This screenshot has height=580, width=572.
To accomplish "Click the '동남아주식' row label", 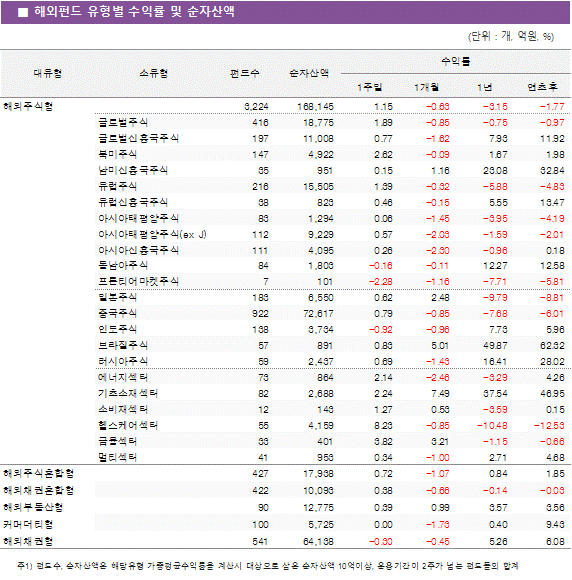I will click(x=123, y=265).
